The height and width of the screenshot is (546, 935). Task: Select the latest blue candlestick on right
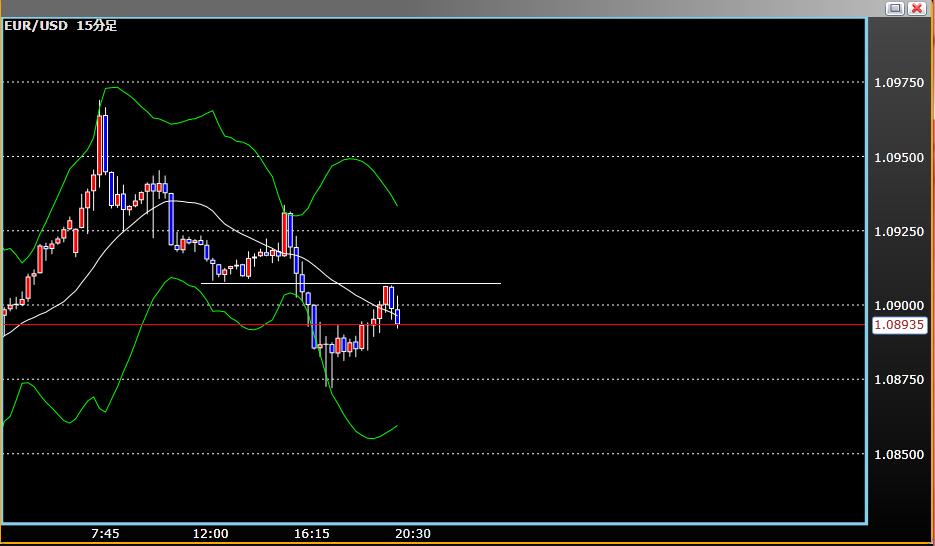[398, 317]
